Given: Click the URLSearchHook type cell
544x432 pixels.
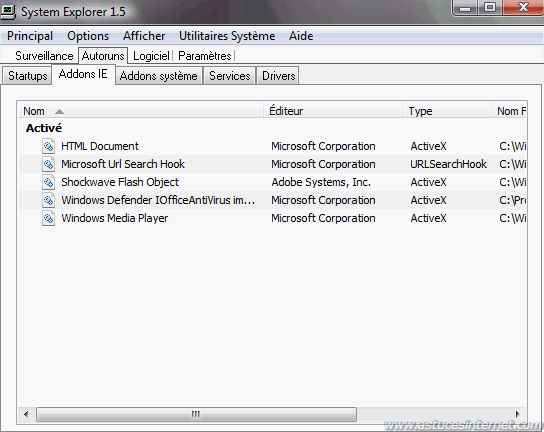Looking at the screenshot, I should (449, 164).
